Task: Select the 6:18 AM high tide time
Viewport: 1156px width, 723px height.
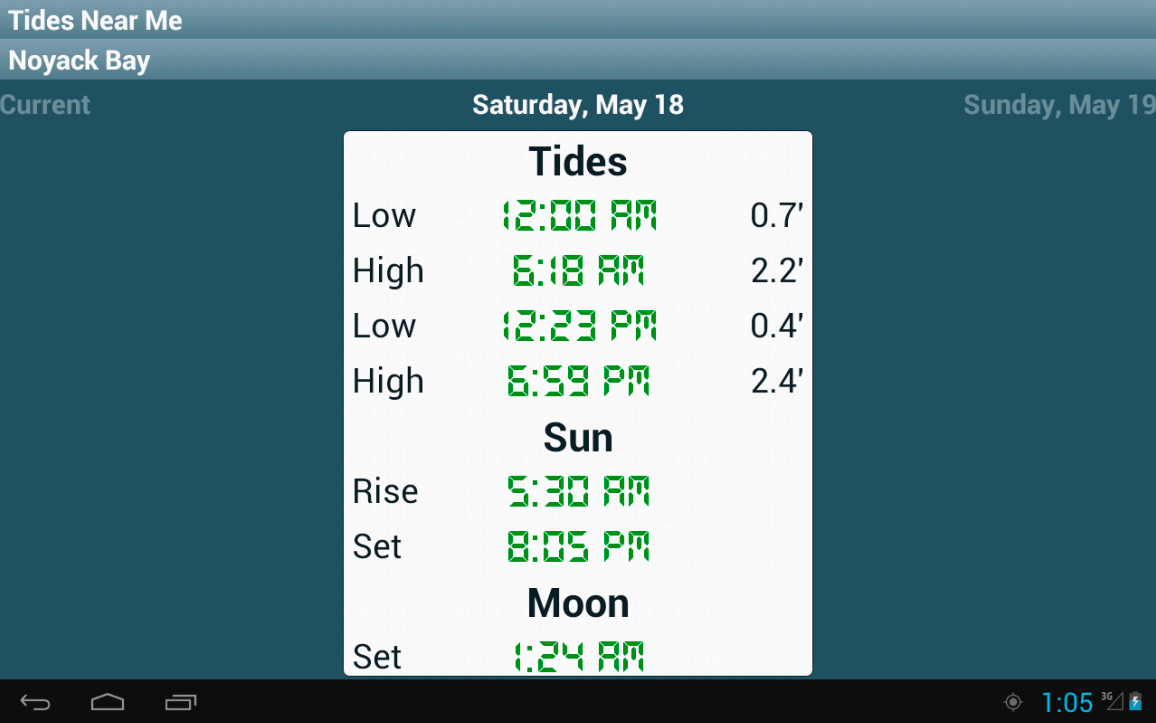Action: coord(579,271)
